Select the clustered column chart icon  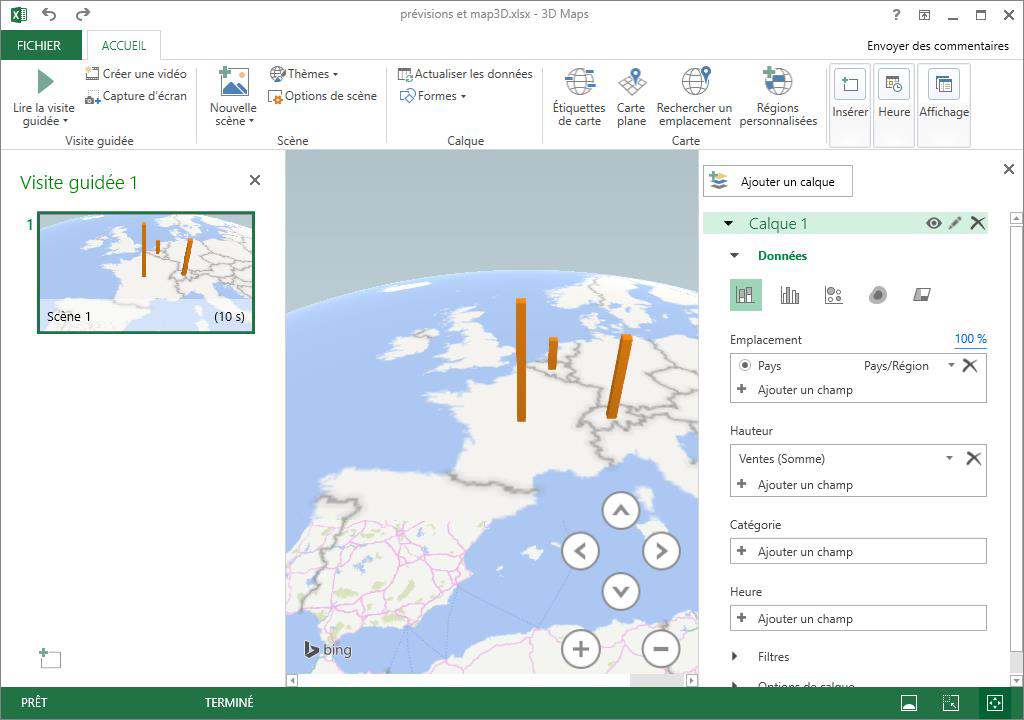[790, 295]
